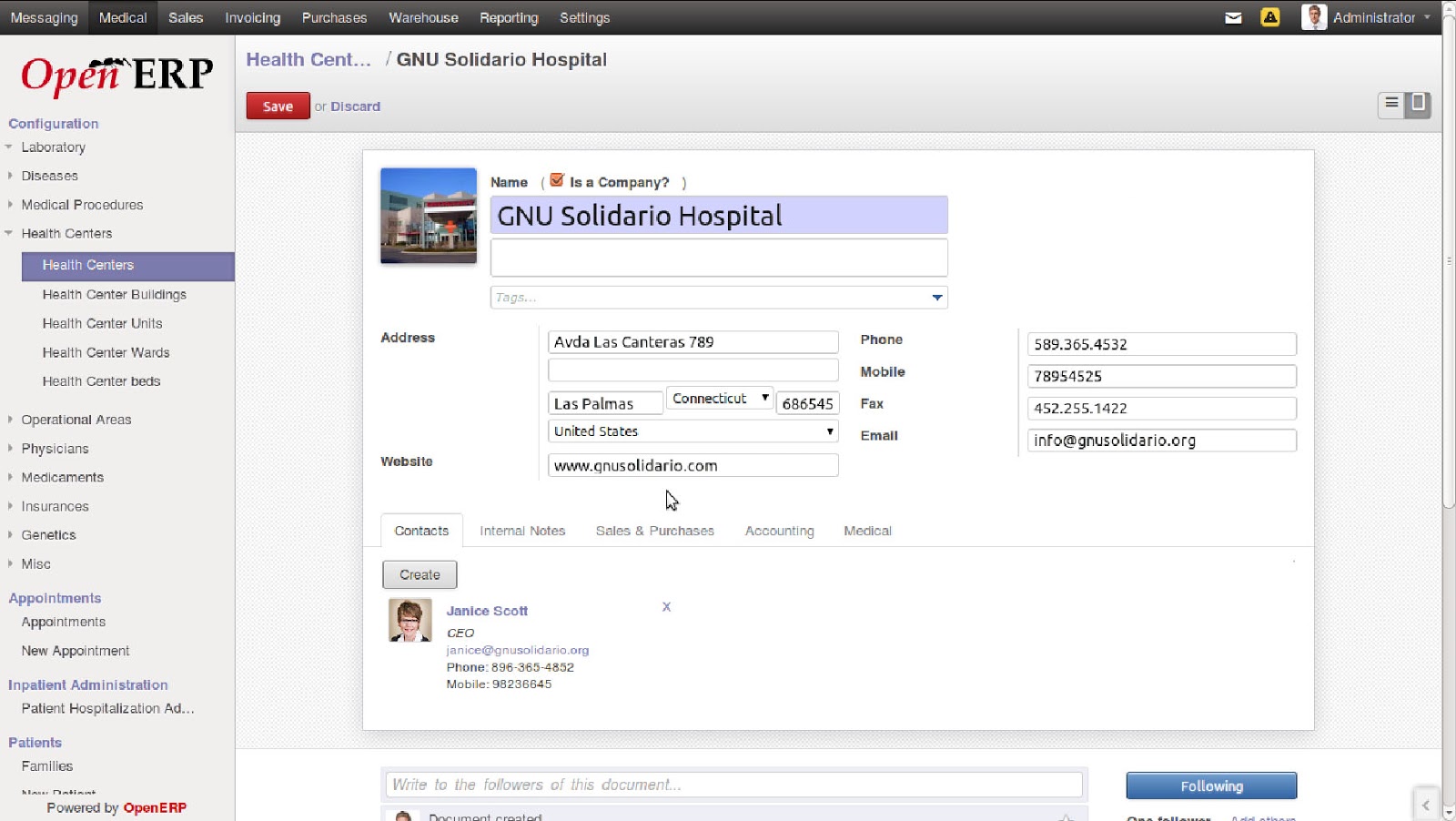Open Health Center Units

coord(103,324)
